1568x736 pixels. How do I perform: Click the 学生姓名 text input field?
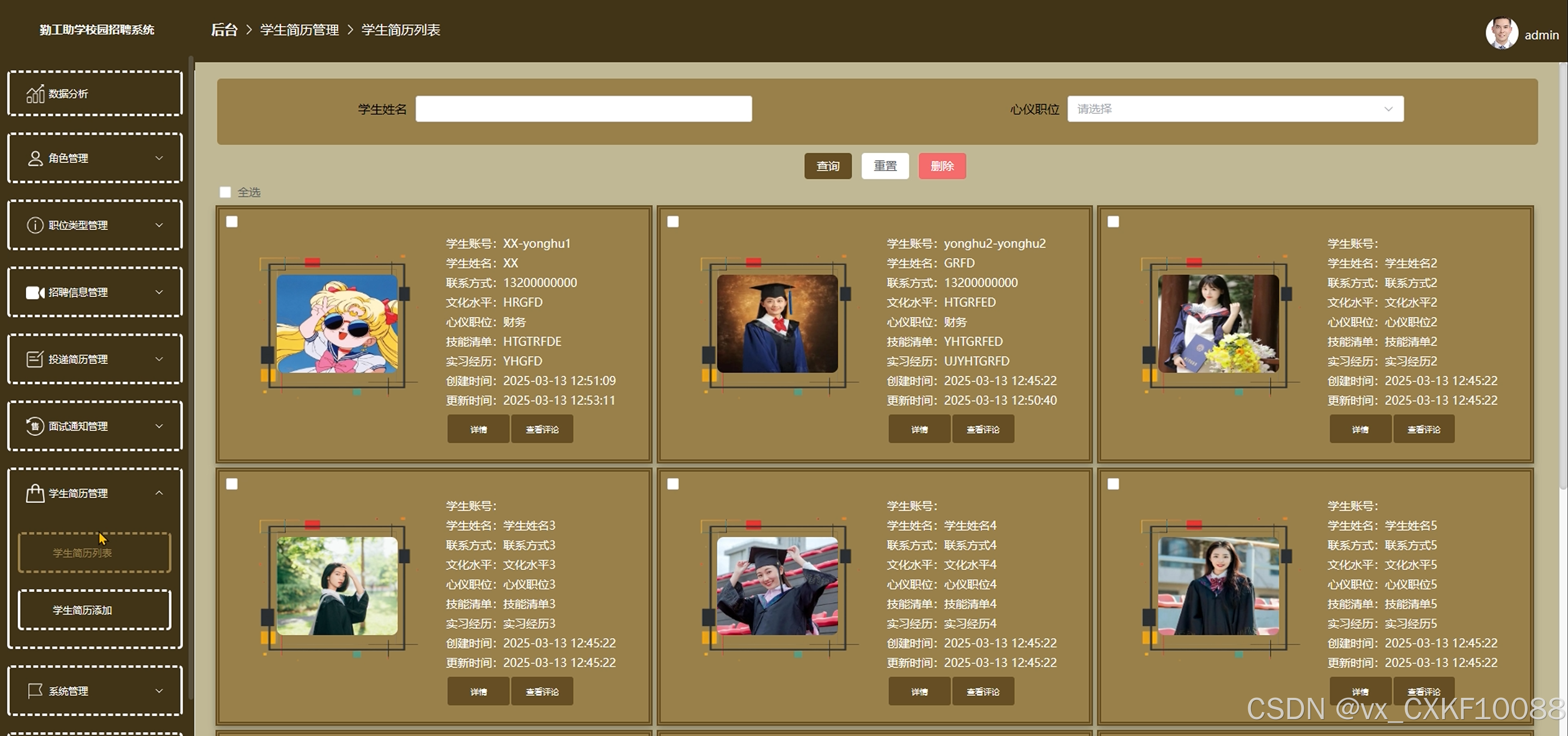point(583,109)
